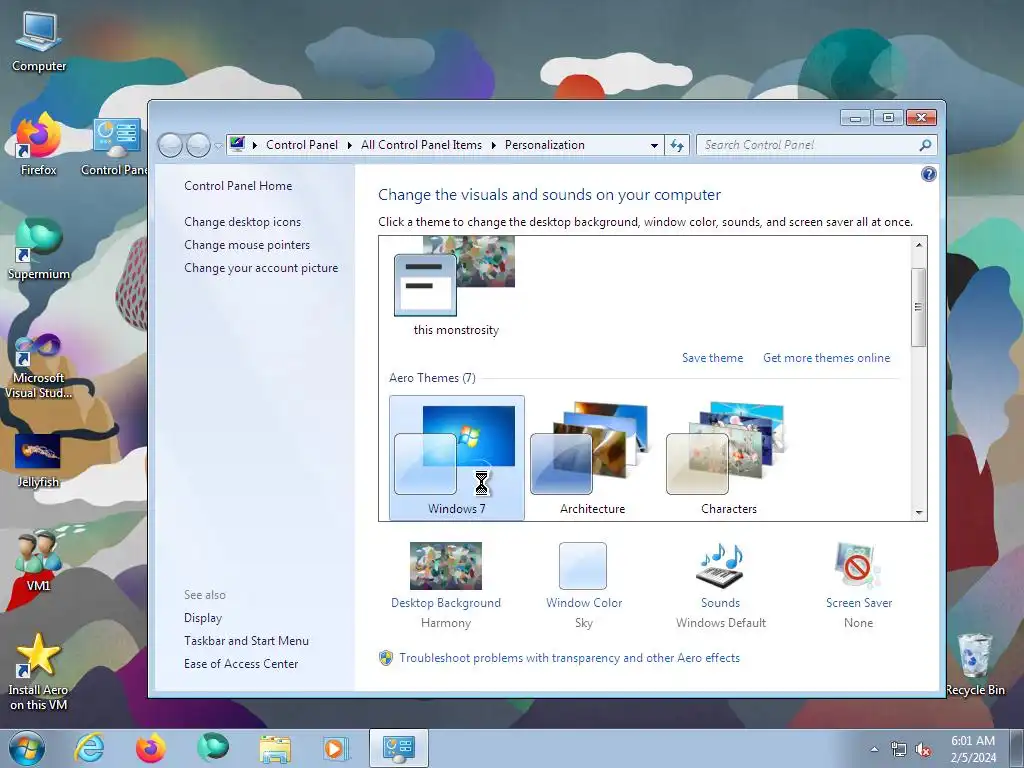This screenshot has width=1024, height=768.
Task: Click the Back navigation button
Action: [170, 145]
